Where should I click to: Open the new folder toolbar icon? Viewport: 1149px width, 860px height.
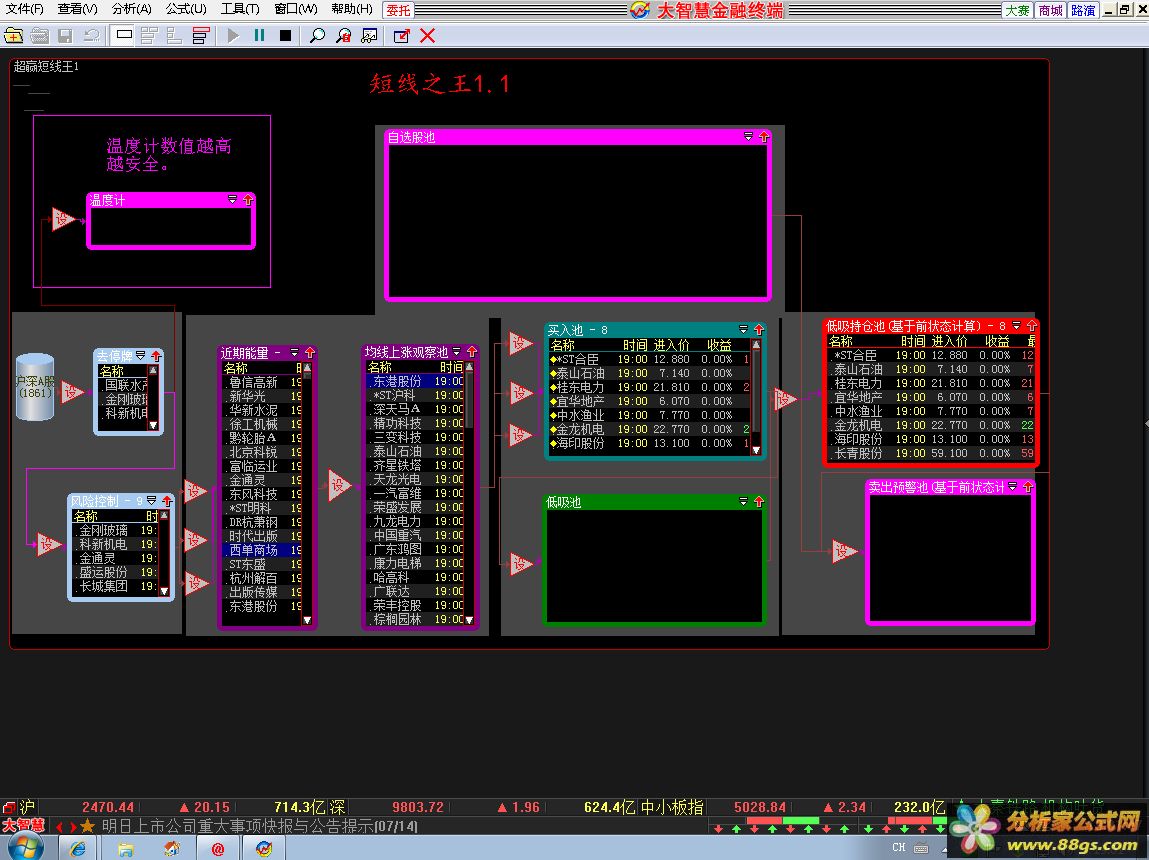[13, 35]
